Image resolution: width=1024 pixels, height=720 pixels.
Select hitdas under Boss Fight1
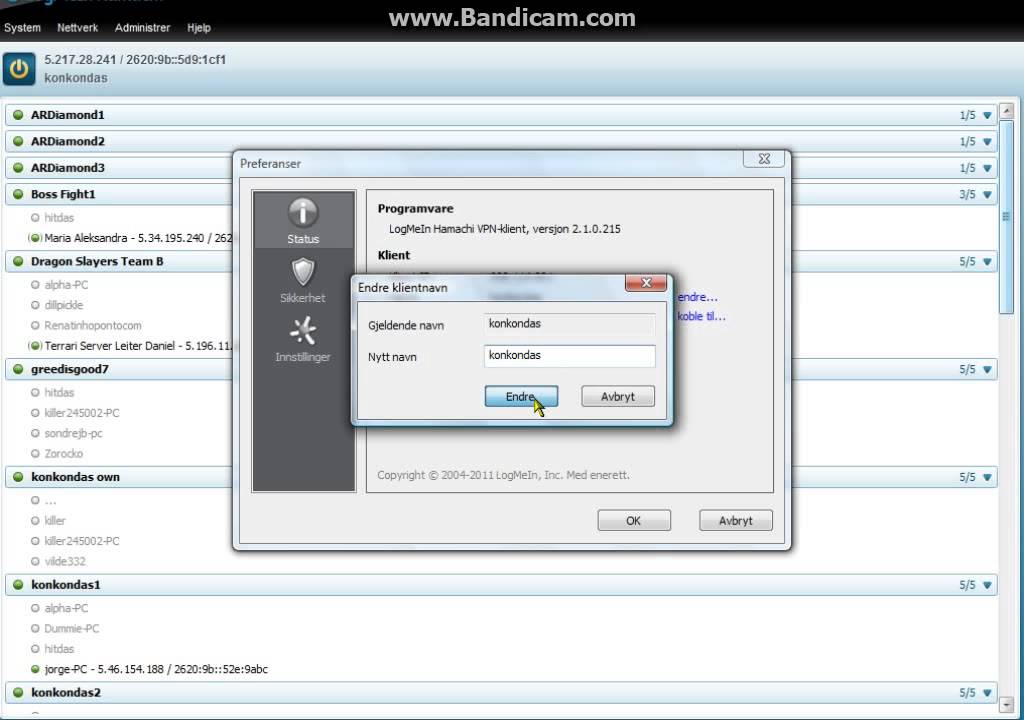click(x=59, y=218)
